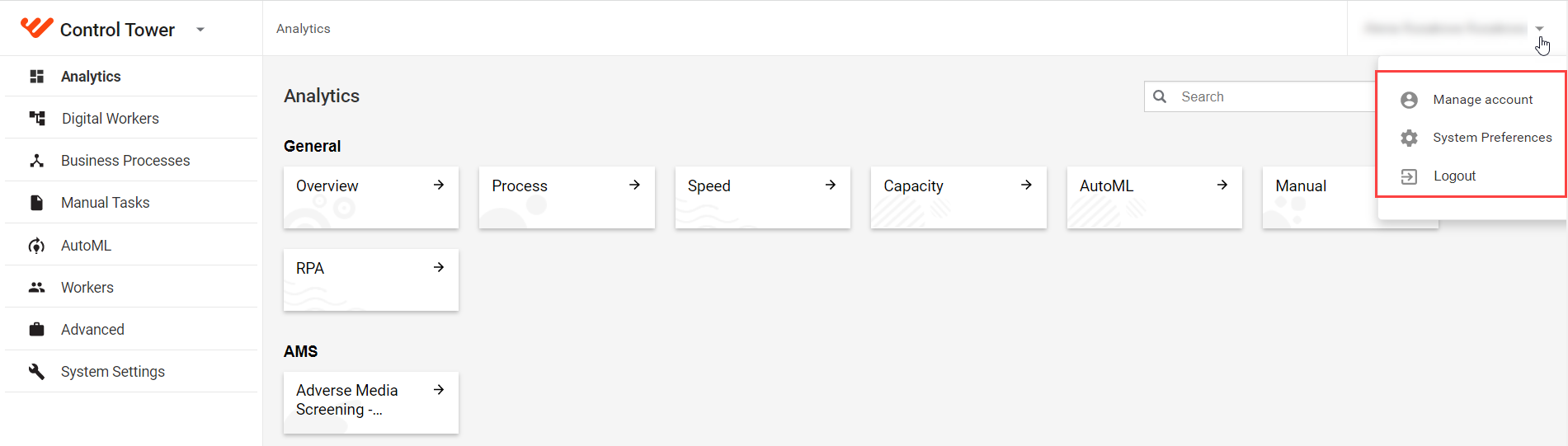1568x446 pixels.
Task: Open Adverse Media Screening card
Action: pos(371,402)
